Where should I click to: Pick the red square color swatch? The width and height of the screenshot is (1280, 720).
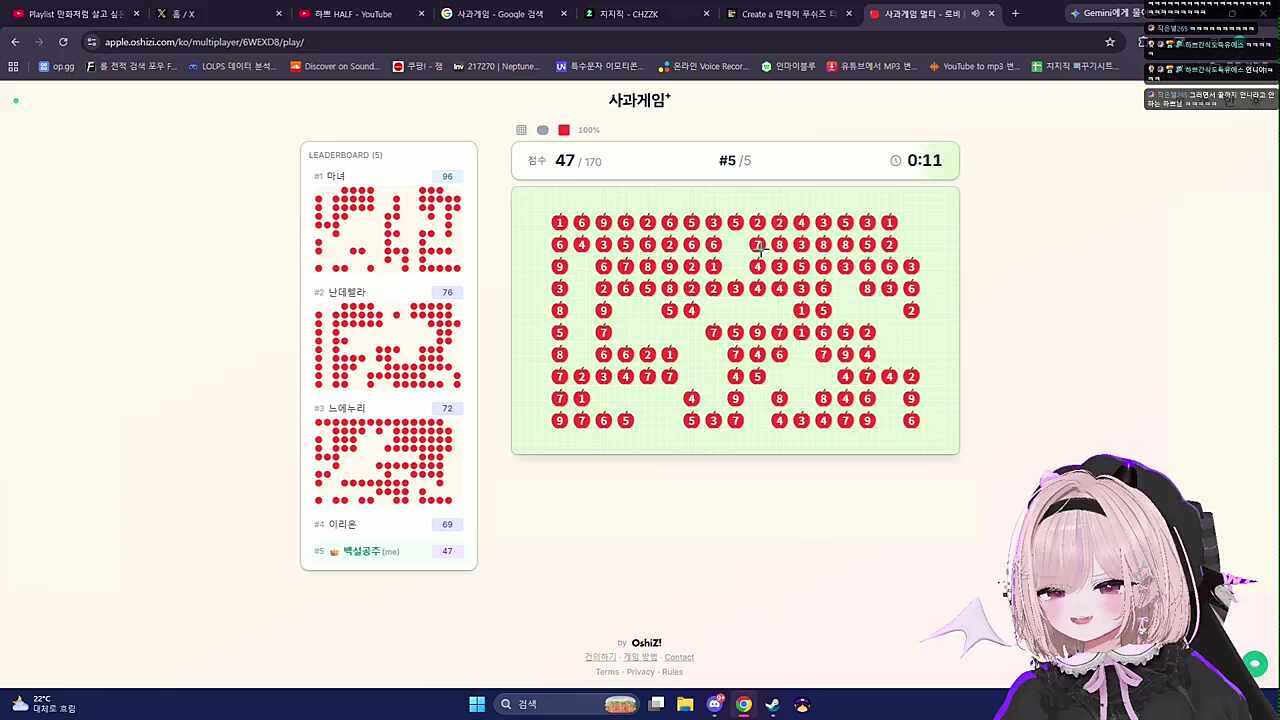(x=564, y=130)
